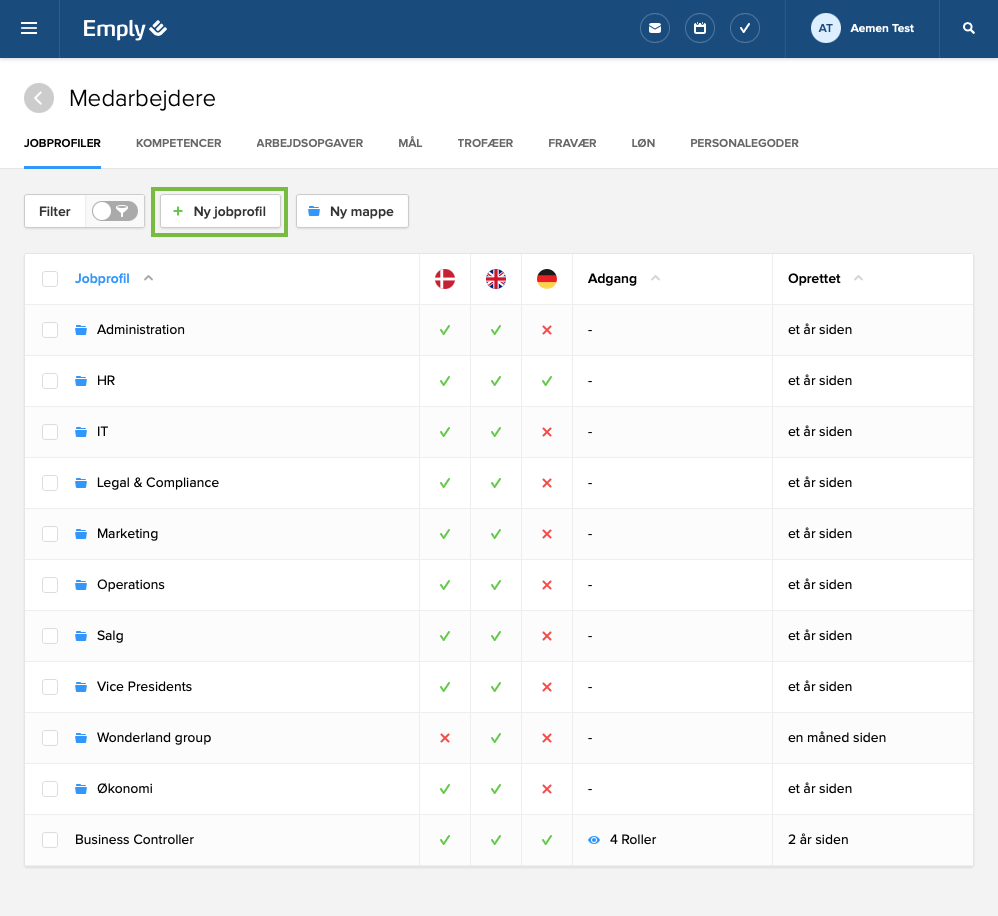Screen dimensions: 998x916
Task: Click the Ny jobprofil button
Action: 220,211
